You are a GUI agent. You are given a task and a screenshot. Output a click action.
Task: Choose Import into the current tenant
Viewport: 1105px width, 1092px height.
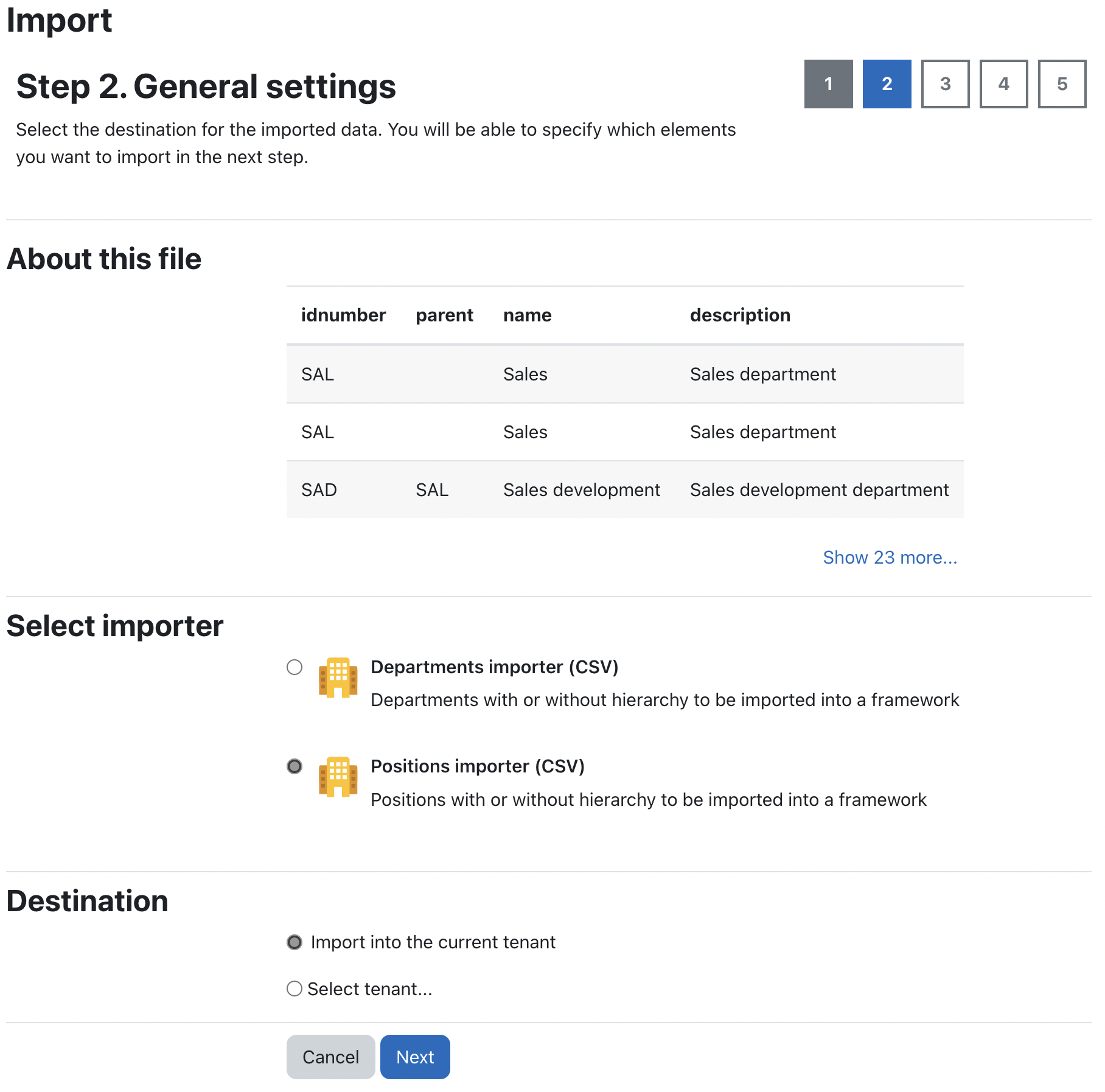tap(295, 942)
